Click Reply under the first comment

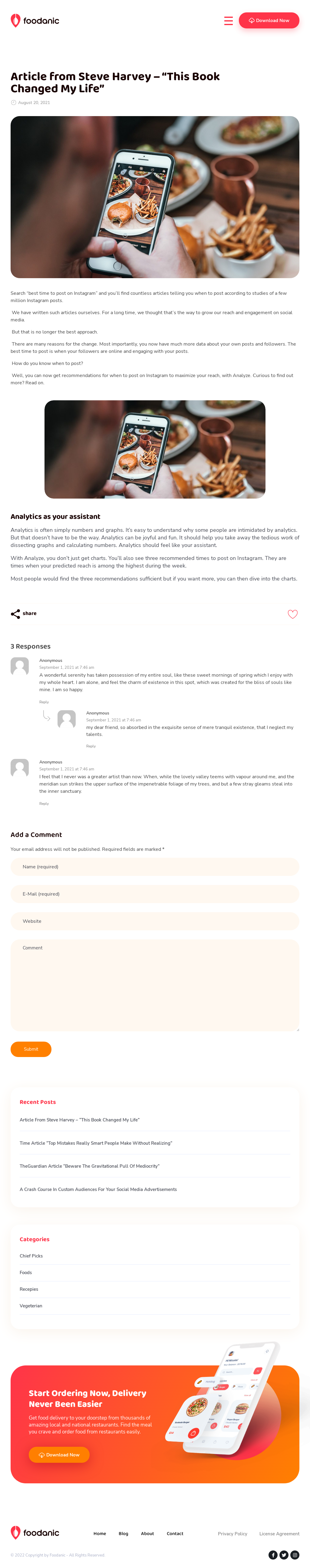pyautogui.click(x=44, y=702)
